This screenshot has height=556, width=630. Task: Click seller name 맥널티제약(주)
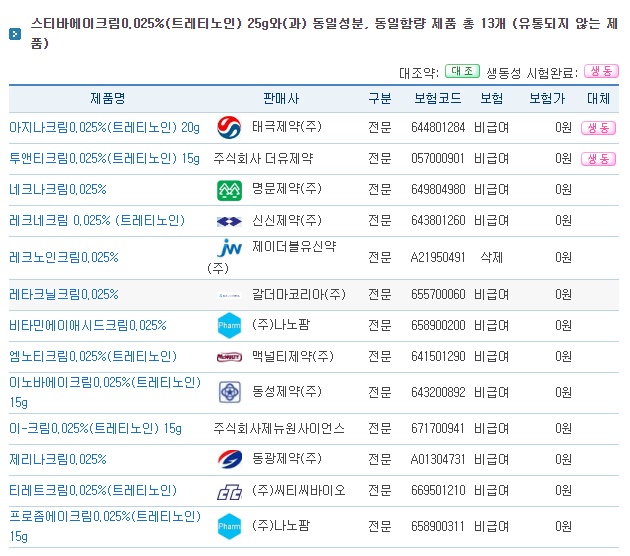point(293,356)
